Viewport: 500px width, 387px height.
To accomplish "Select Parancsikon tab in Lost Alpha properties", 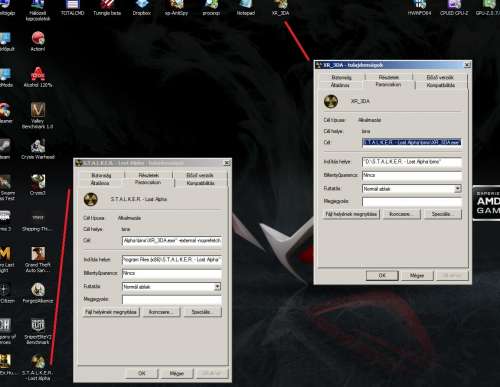I will coord(148,182).
